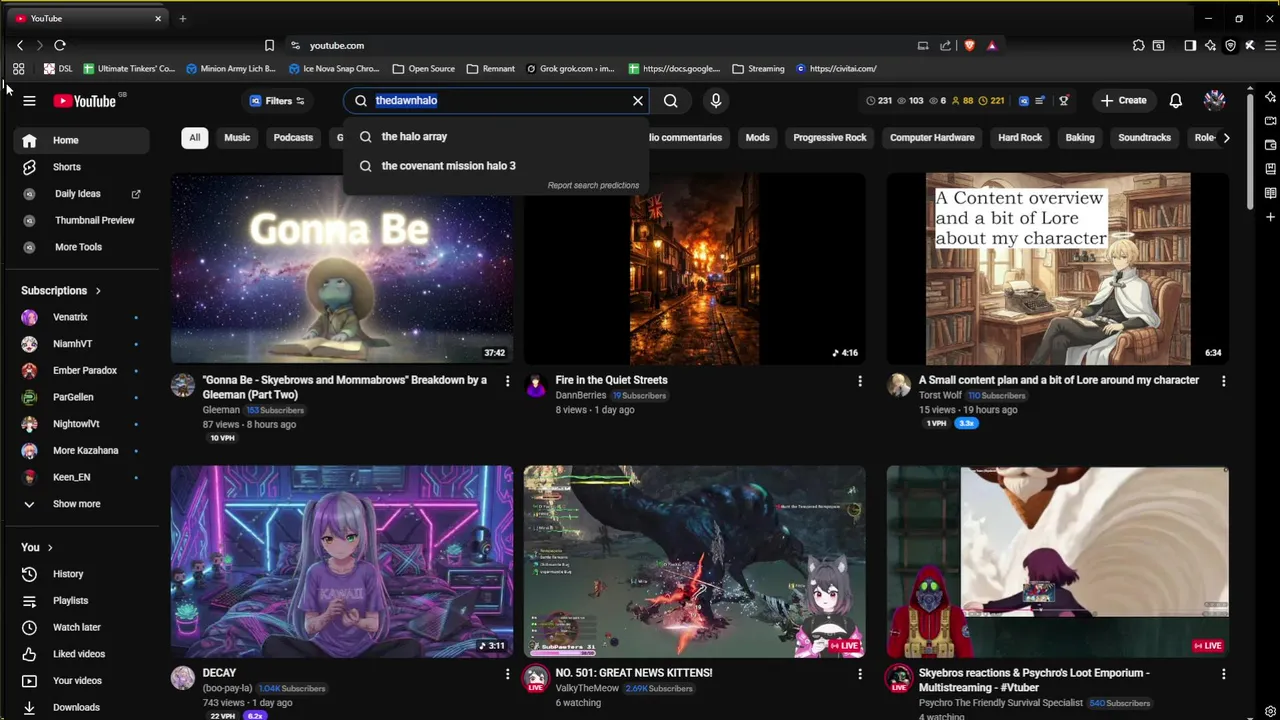Reload the page
The height and width of the screenshot is (720, 1280).
[x=60, y=45]
